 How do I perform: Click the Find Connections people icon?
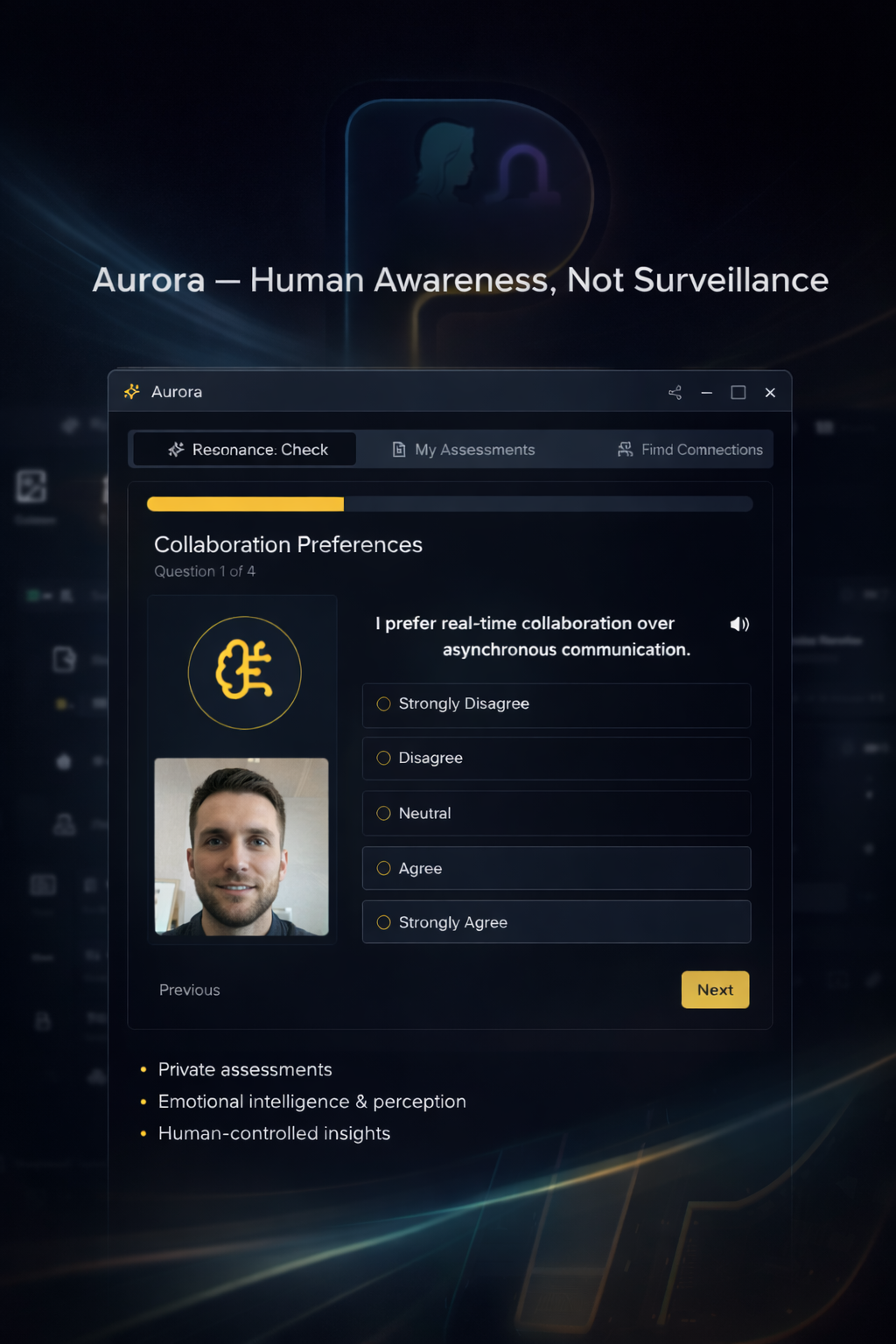point(625,449)
